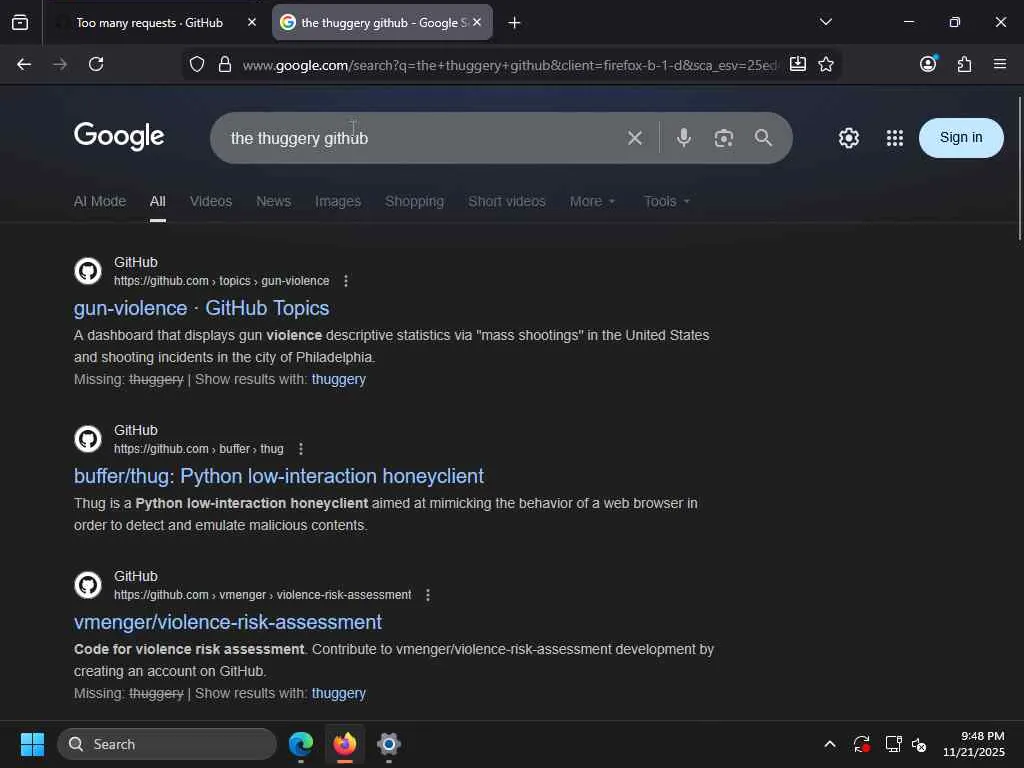Image resolution: width=1024 pixels, height=768 pixels.
Task: Open a new tab with plus button
Action: (x=515, y=23)
